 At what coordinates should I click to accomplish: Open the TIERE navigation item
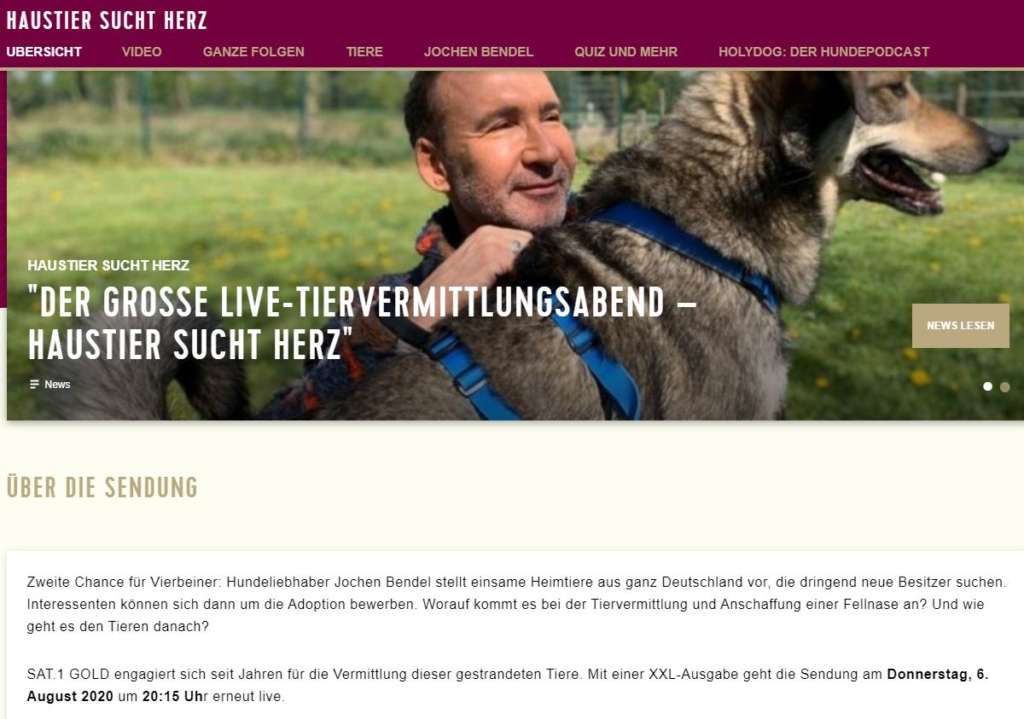pos(364,52)
